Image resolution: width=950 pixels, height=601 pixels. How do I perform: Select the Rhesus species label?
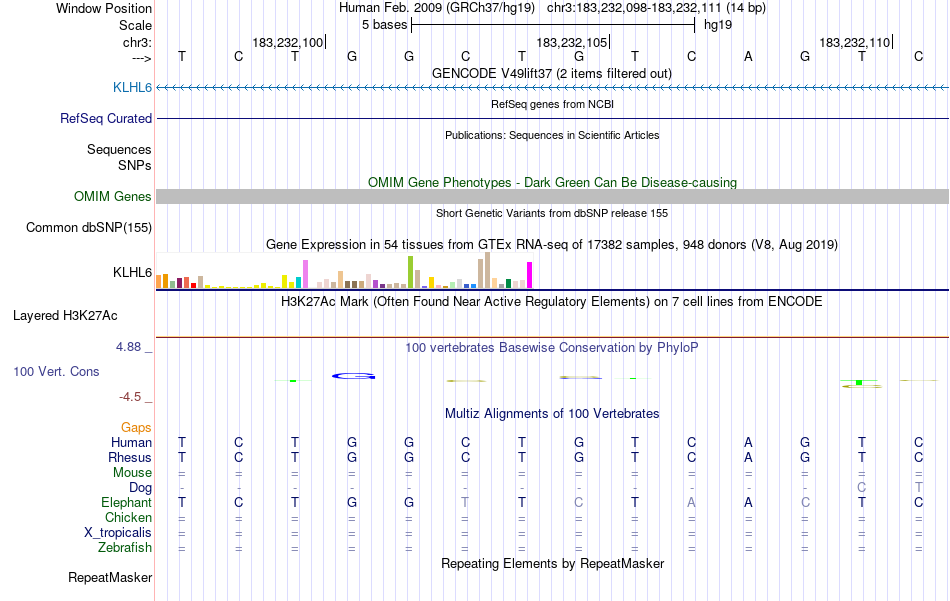pos(130,457)
